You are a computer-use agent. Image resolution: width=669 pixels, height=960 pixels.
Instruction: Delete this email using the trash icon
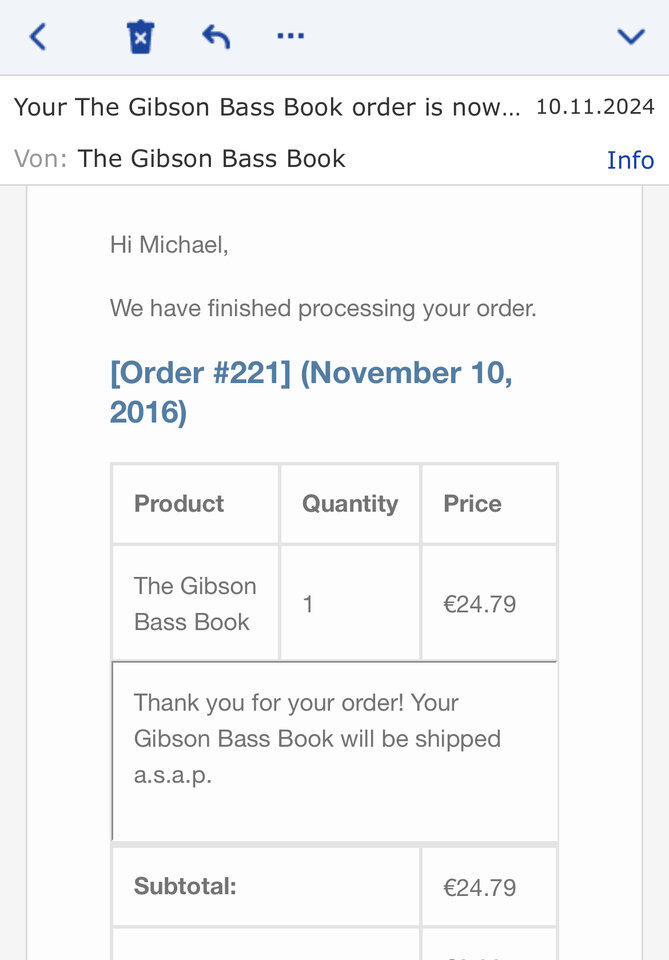pyautogui.click(x=140, y=37)
